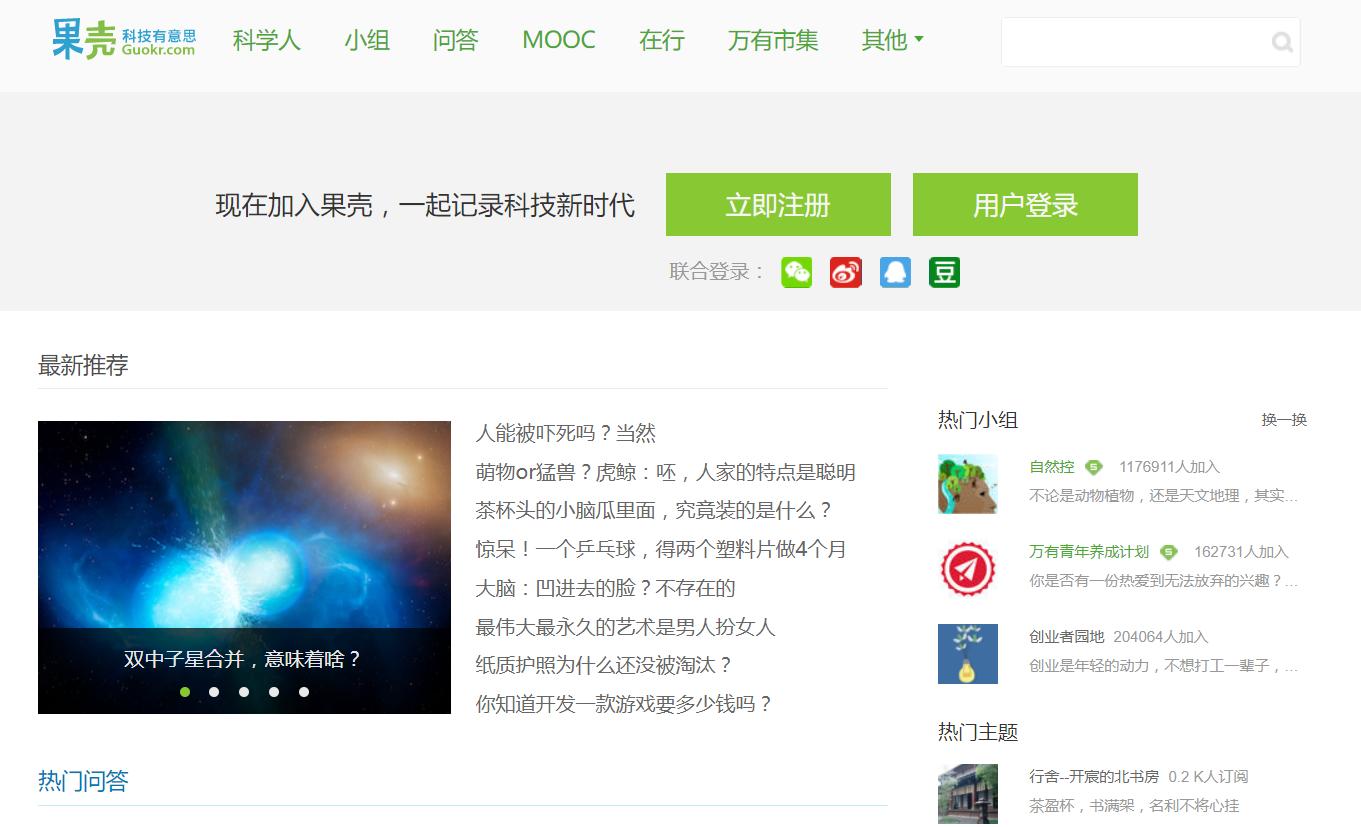Image resolution: width=1361 pixels, height=827 pixels.
Task: Select the fifth carousel dot
Action: pos(304,692)
